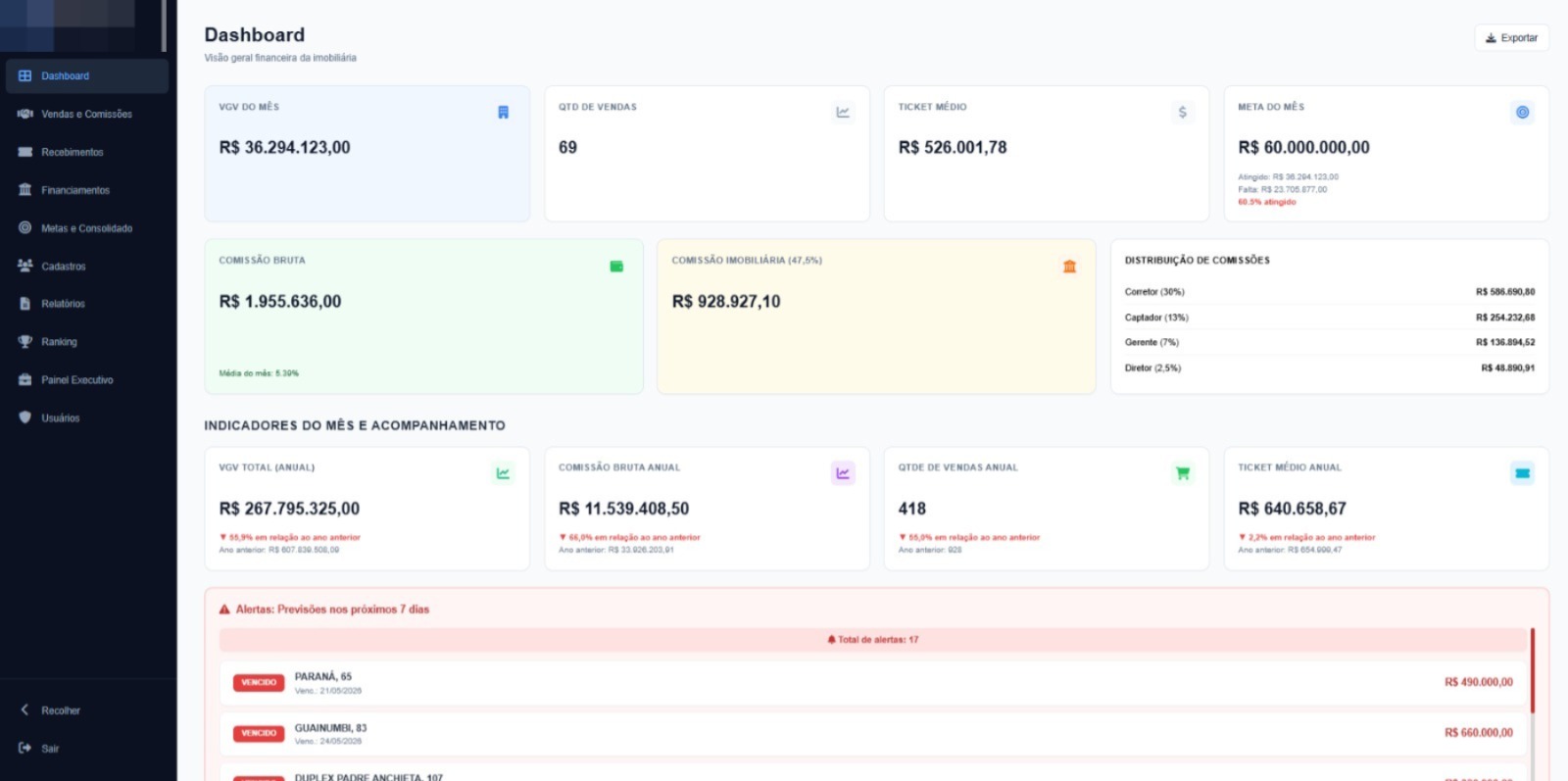Click the VENCIDO badge on the PARANÁ alert
The width and height of the screenshot is (1568, 781).
point(259,683)
